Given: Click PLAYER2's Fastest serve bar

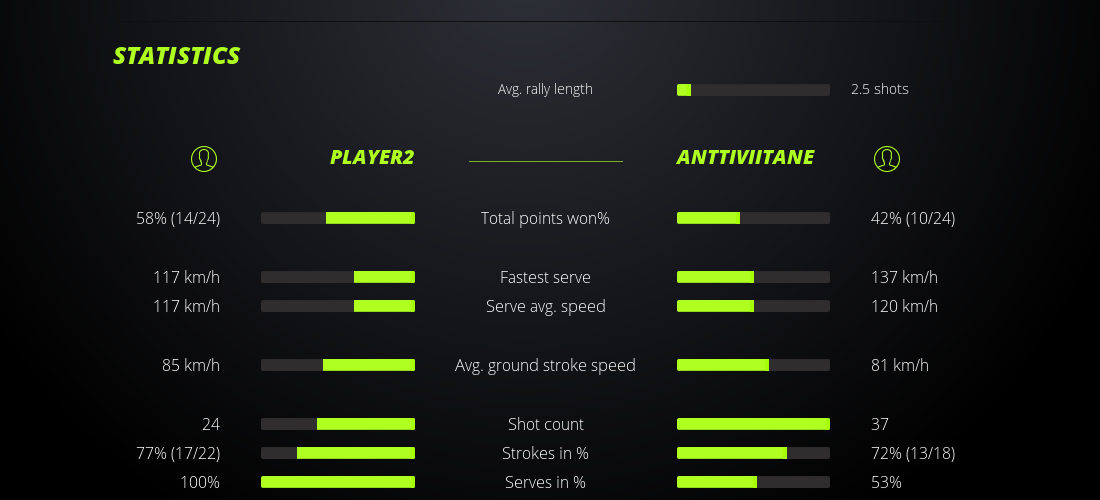Looking at the screenshot, I should coord(338,277).
